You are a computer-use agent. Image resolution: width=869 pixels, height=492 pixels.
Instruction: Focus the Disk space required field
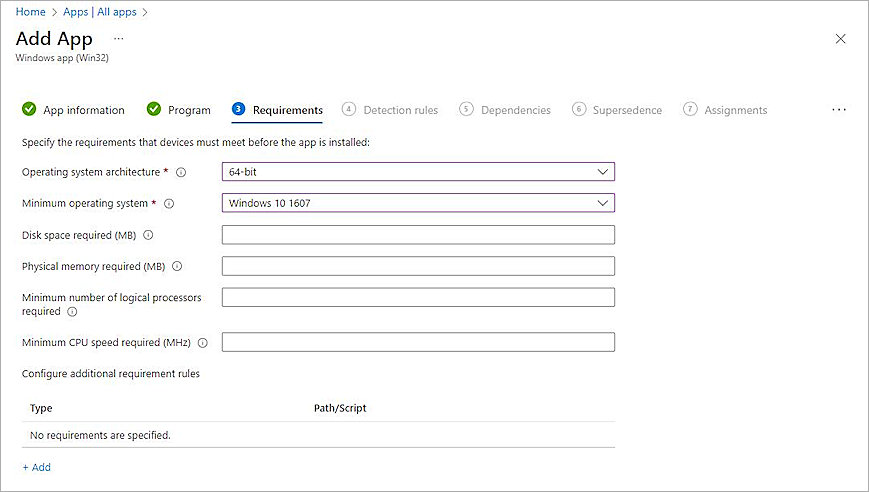[417, 235]
